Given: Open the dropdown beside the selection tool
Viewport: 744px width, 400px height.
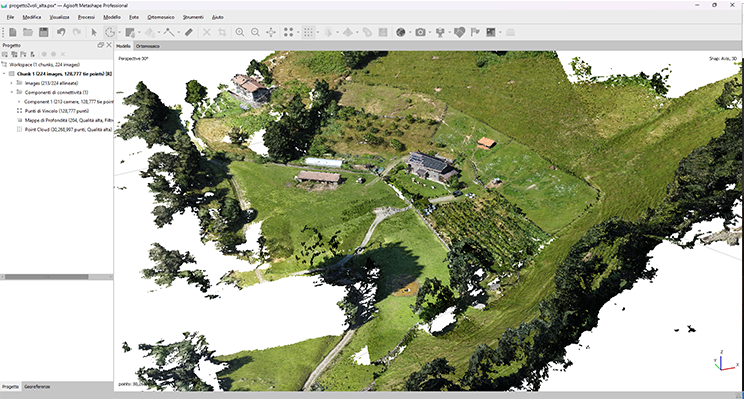Looking at the screenshot, I should (119, 32).
